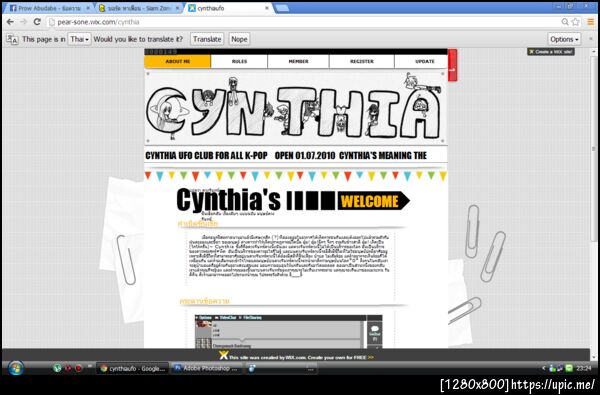Open the REGISTER page menu item
600x395 pixels.
(x=362, y=62)
